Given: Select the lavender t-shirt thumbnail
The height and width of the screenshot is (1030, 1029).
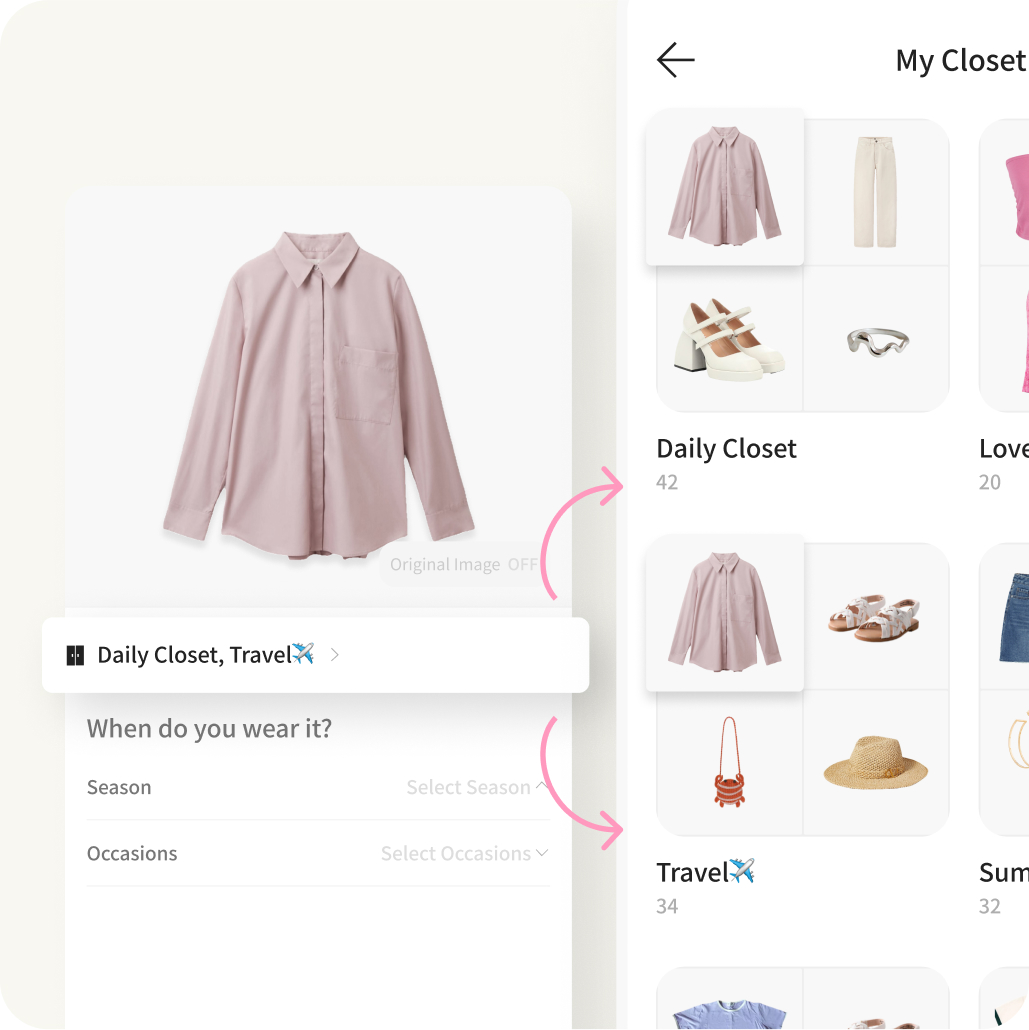Looking at the screenshot, I should [729, 1003].
